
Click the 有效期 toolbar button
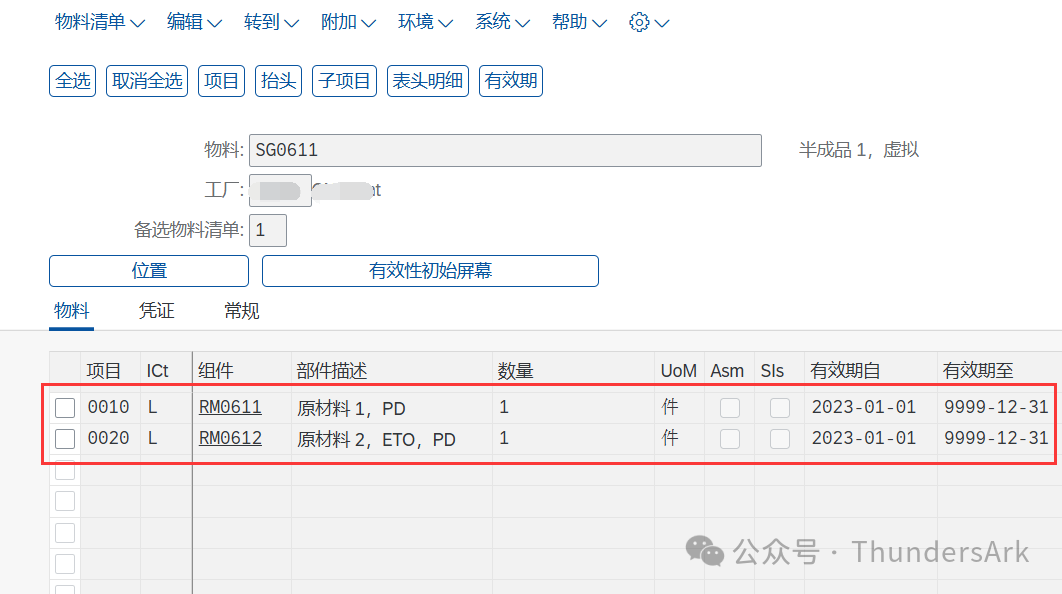(511, 81)
